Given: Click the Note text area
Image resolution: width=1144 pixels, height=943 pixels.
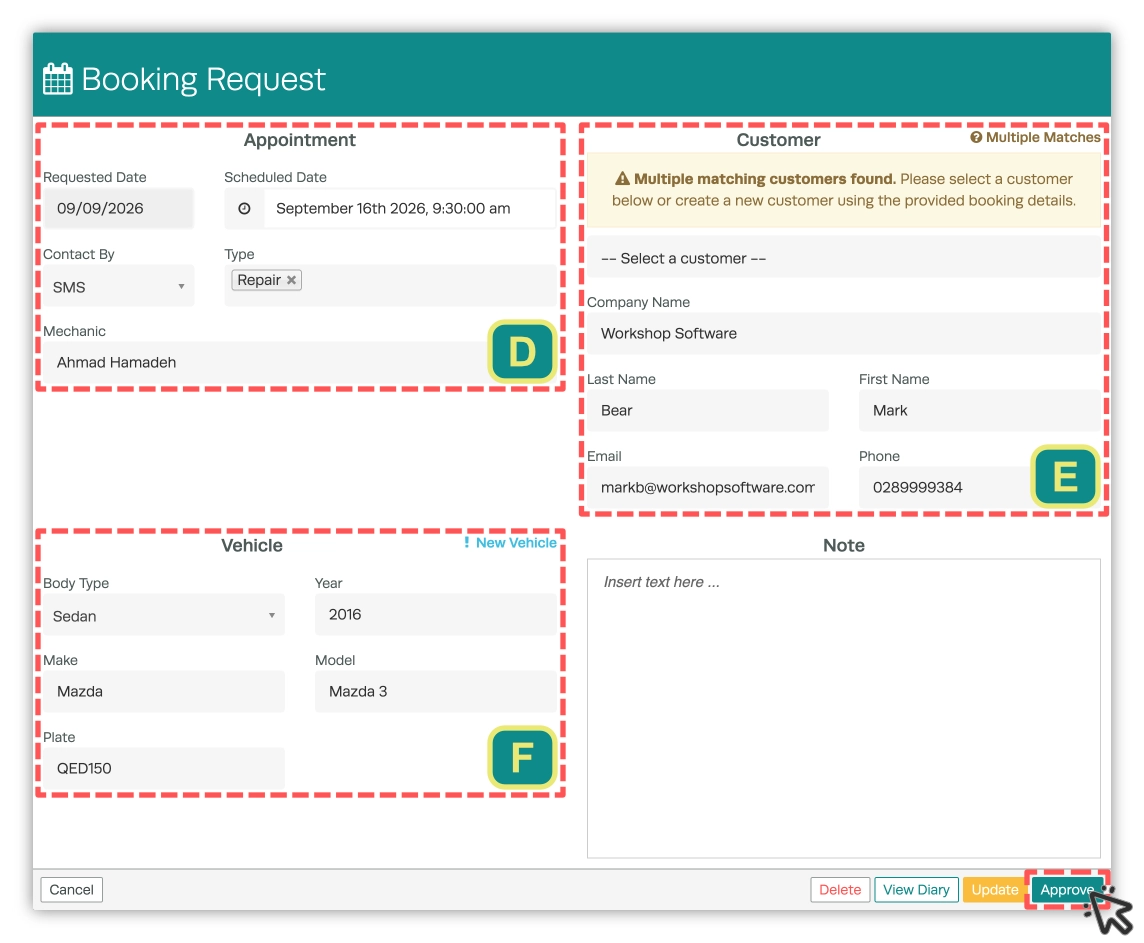Looking at the screenshot, I should pos(843,708).
